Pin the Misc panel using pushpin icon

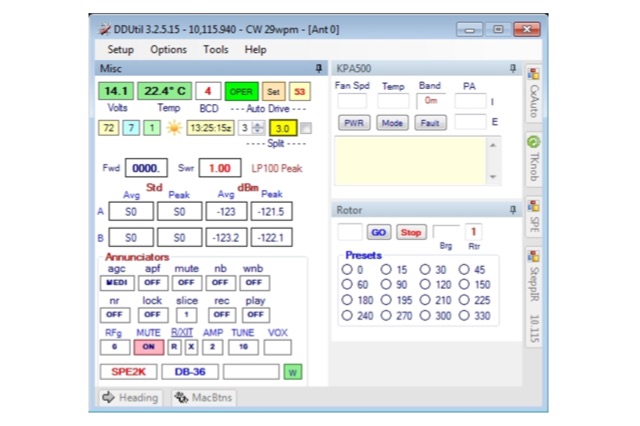coord(319,68)
